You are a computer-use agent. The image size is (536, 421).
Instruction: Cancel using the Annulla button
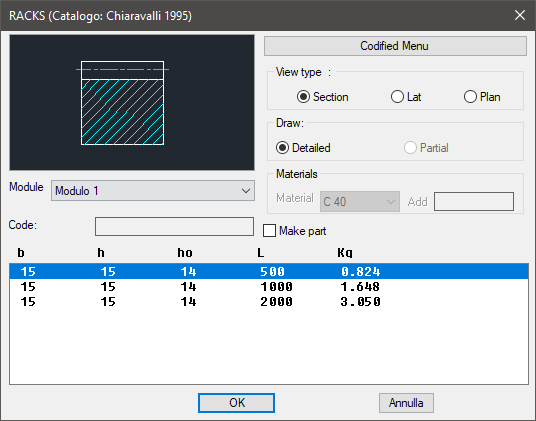(x=406, y=403)
